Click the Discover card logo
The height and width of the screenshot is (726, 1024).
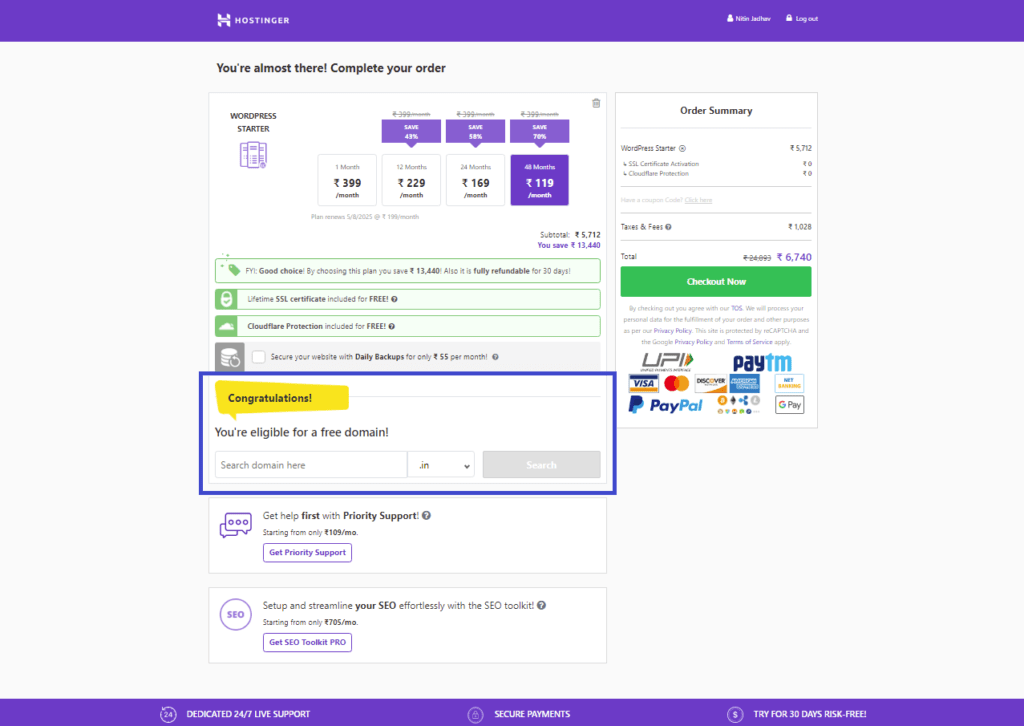(711, 383)
